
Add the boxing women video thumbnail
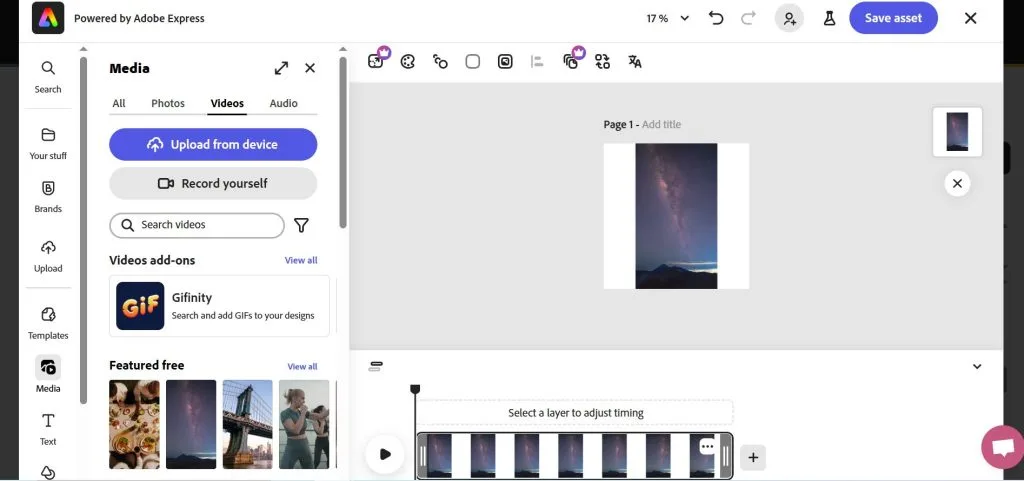pyautogui.click(x=304, y=424)
